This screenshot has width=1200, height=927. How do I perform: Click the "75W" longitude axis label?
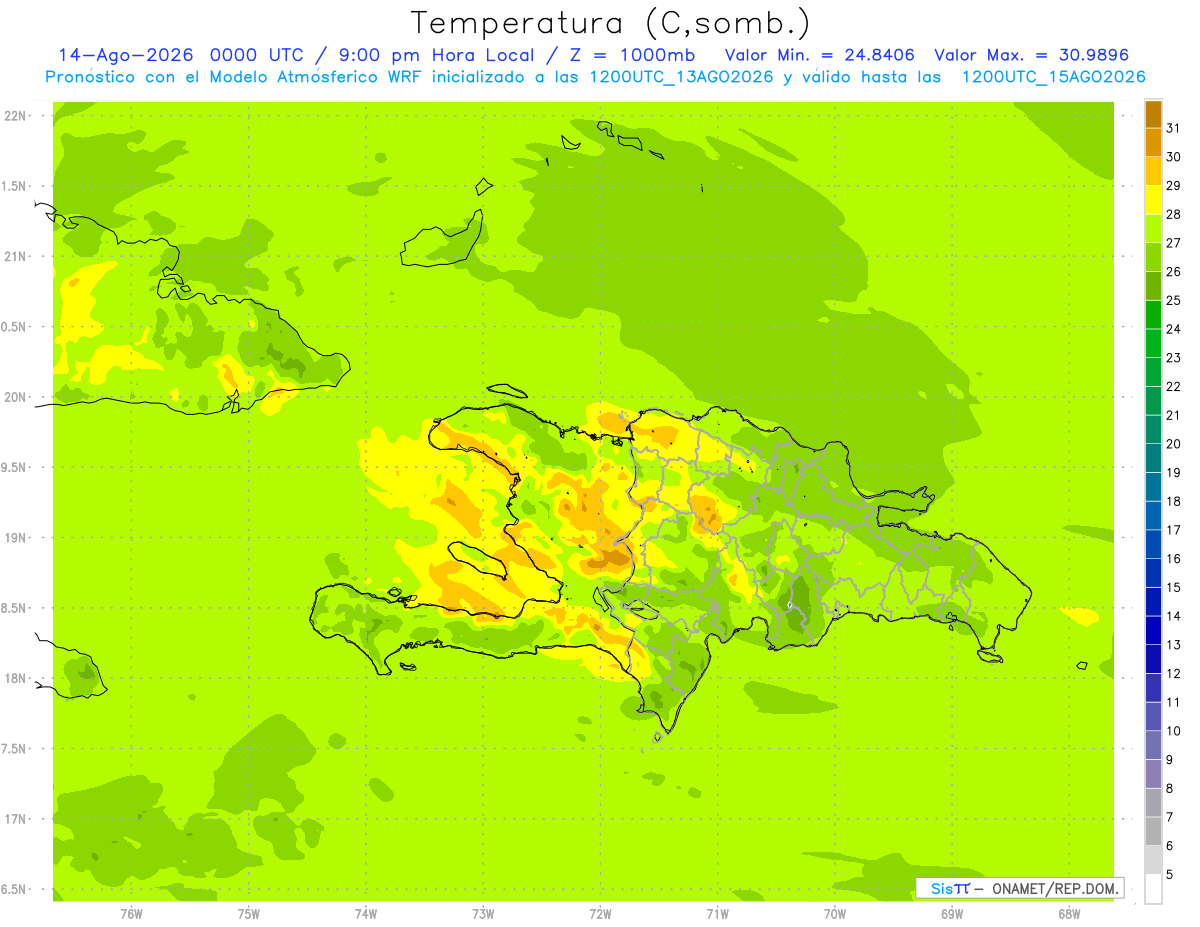click(249, 914)
